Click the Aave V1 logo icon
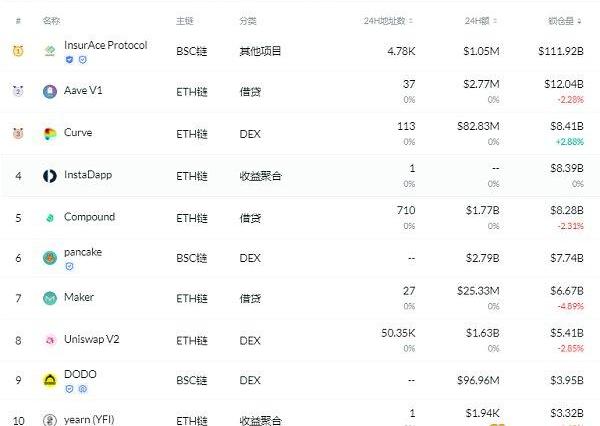 click(x=50, y=91)
